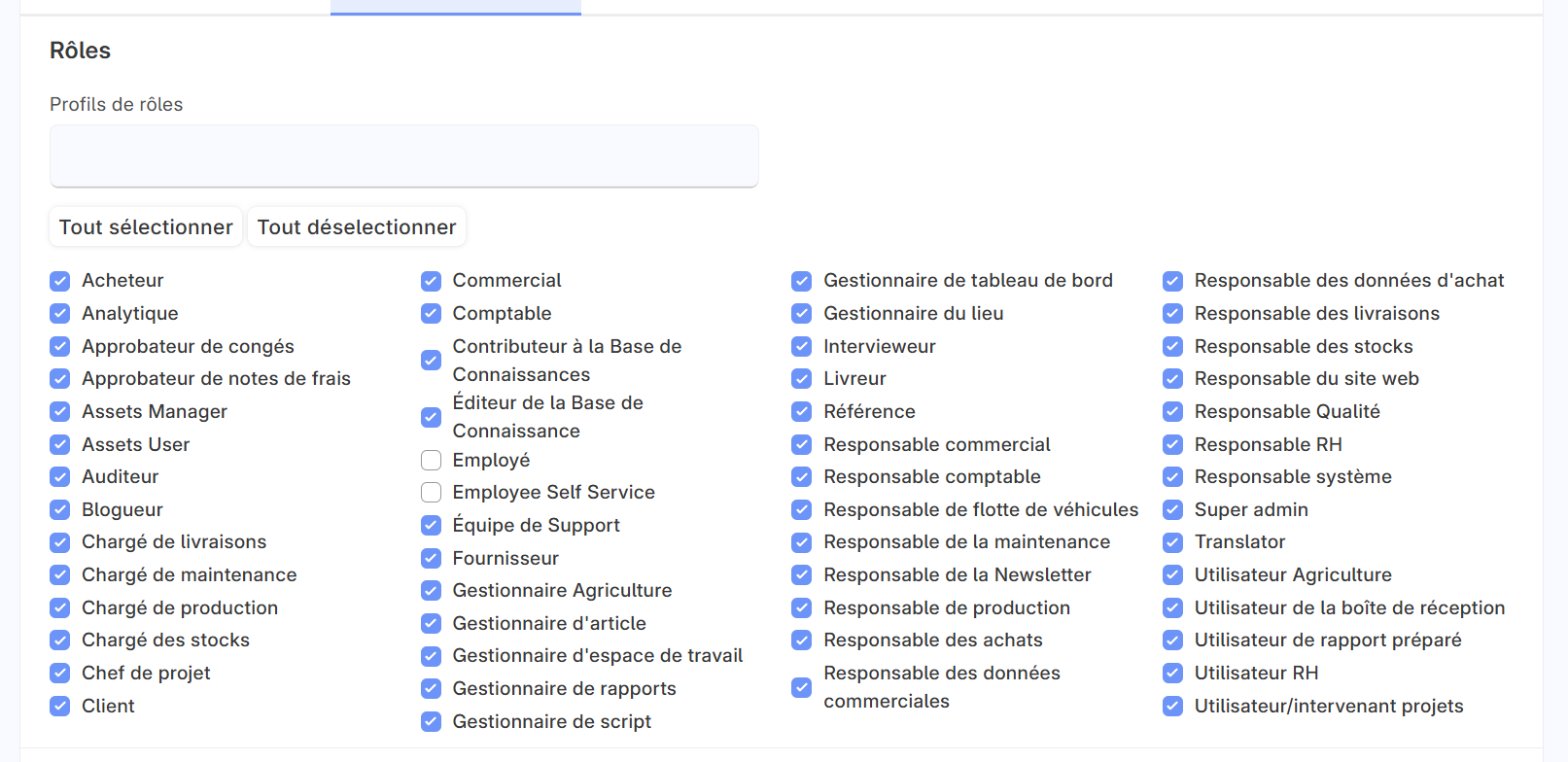Disable the Responsable RH role
This screenshot has width=1568, height=762.
click(1173, 444)
